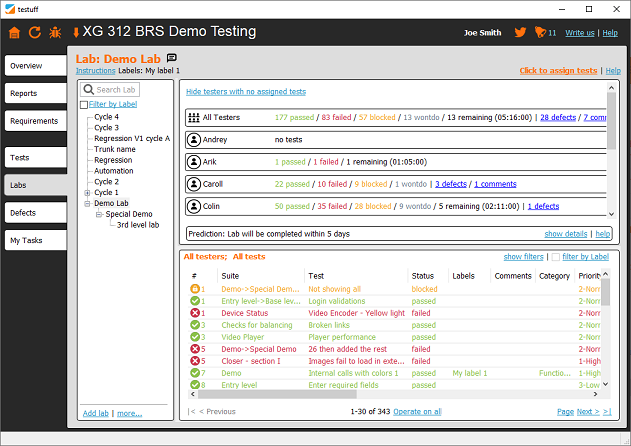This screenshot has width=631, height=446.
Task: Refresh using the circular arrow icon
Action: click(x=35, y=32)
